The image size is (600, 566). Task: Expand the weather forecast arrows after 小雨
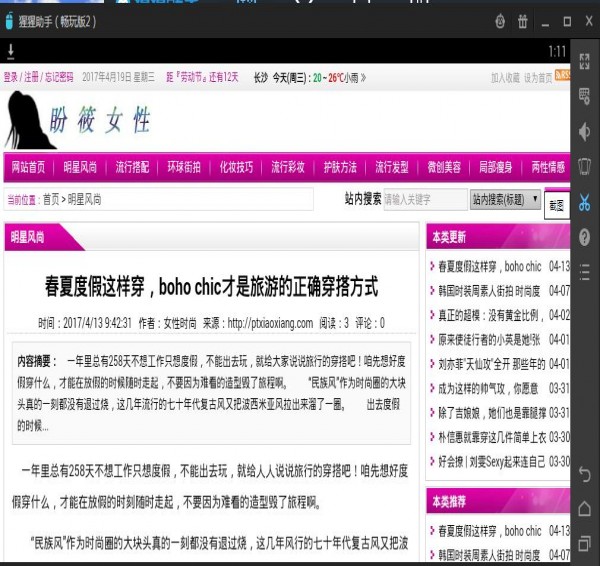point(363,78)
